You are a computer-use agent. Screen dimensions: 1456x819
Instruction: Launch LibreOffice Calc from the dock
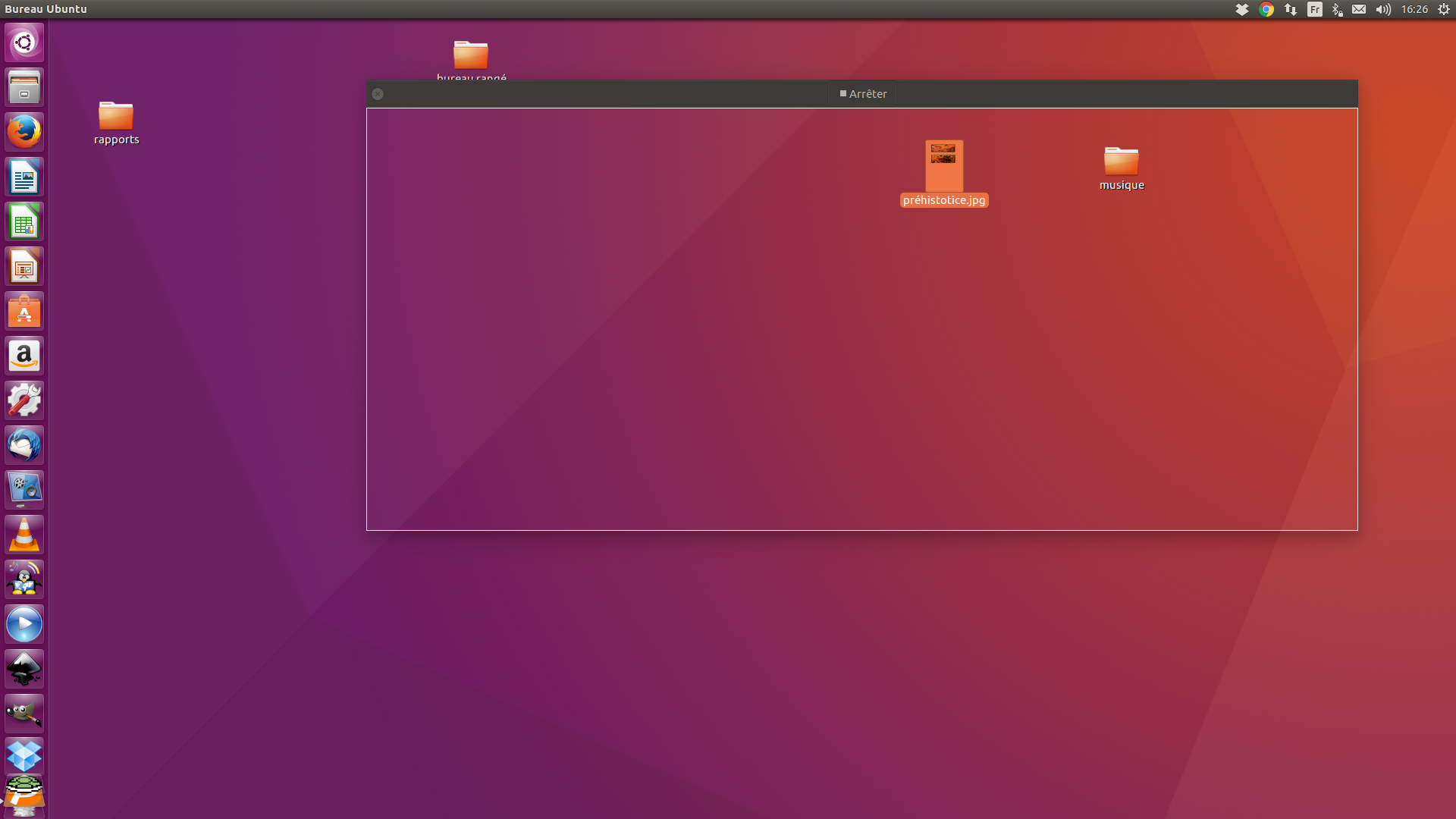click(24, 222)
